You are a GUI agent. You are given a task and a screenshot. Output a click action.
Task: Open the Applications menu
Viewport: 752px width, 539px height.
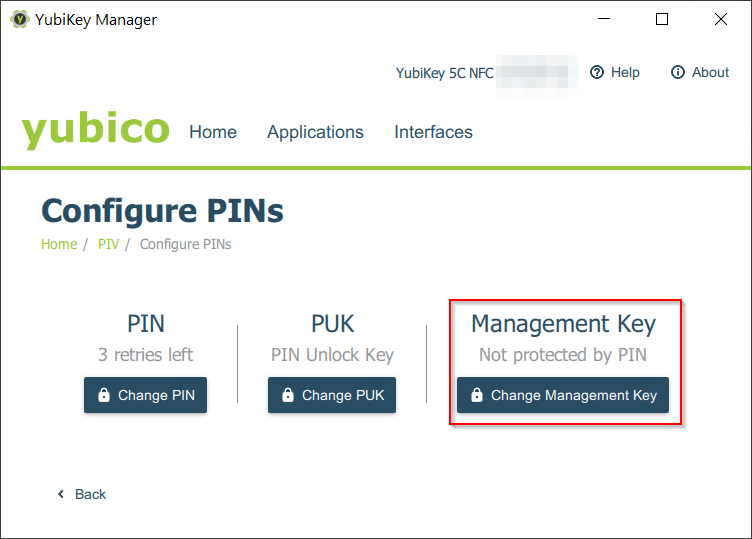click(x=315, y=132)
